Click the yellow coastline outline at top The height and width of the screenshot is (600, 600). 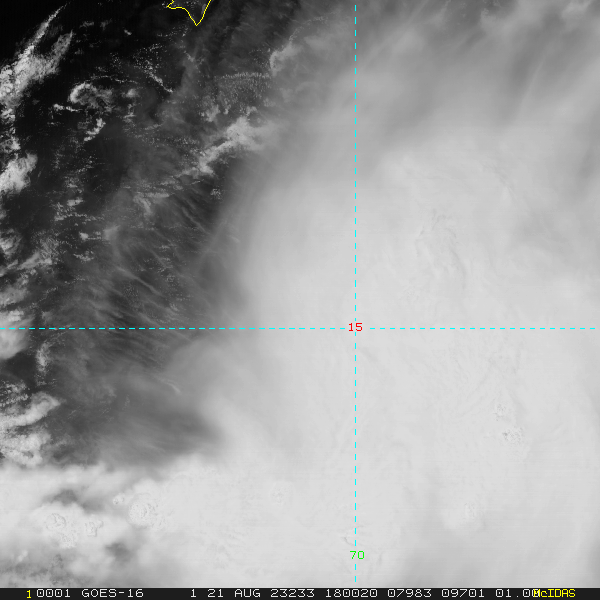click(189, 11)
